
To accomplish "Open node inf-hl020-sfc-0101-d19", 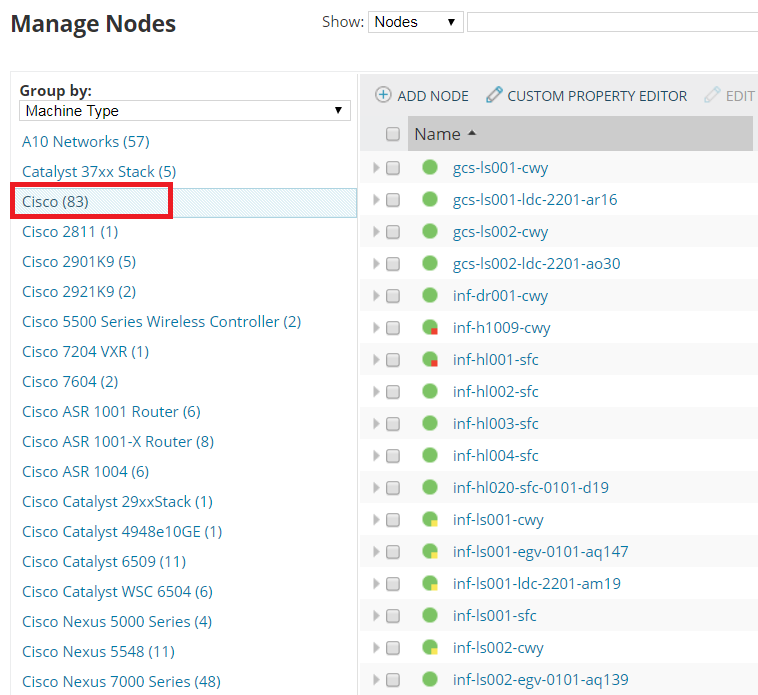I will pos(530,487).
